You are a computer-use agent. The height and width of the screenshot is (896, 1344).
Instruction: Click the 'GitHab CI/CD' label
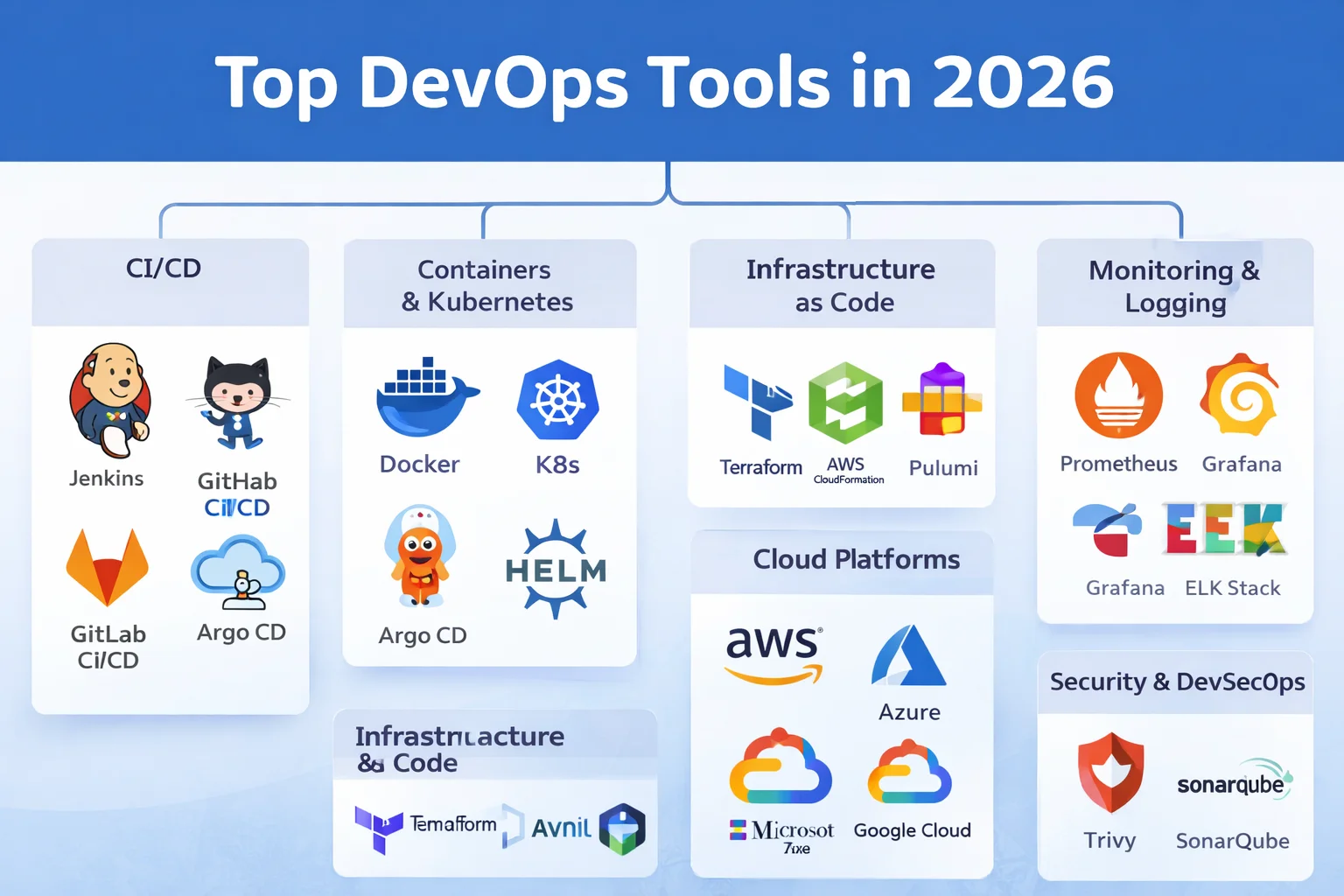point(237,494)
